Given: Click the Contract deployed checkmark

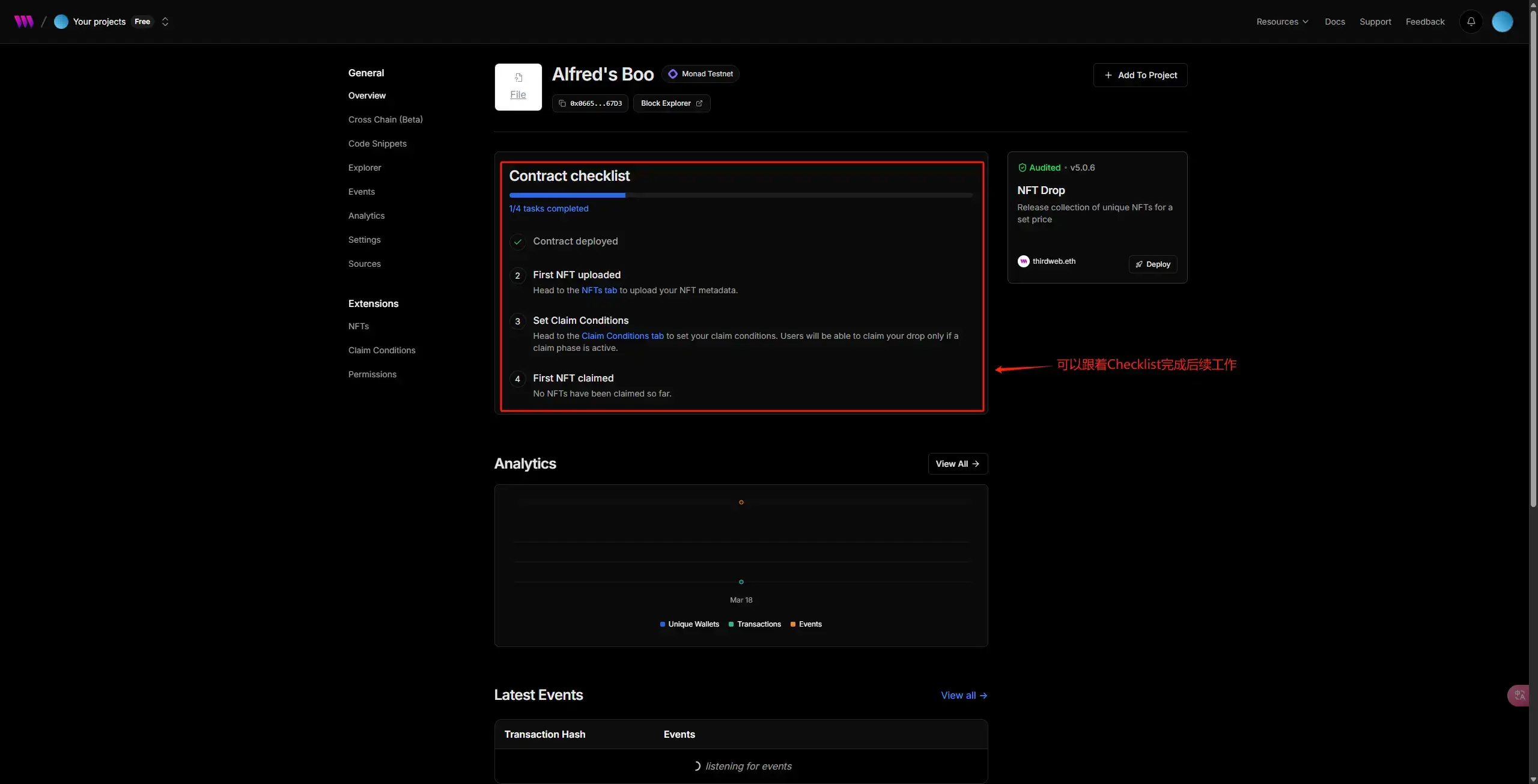Looking at the screenshot, I should click(x=517, y=242).
